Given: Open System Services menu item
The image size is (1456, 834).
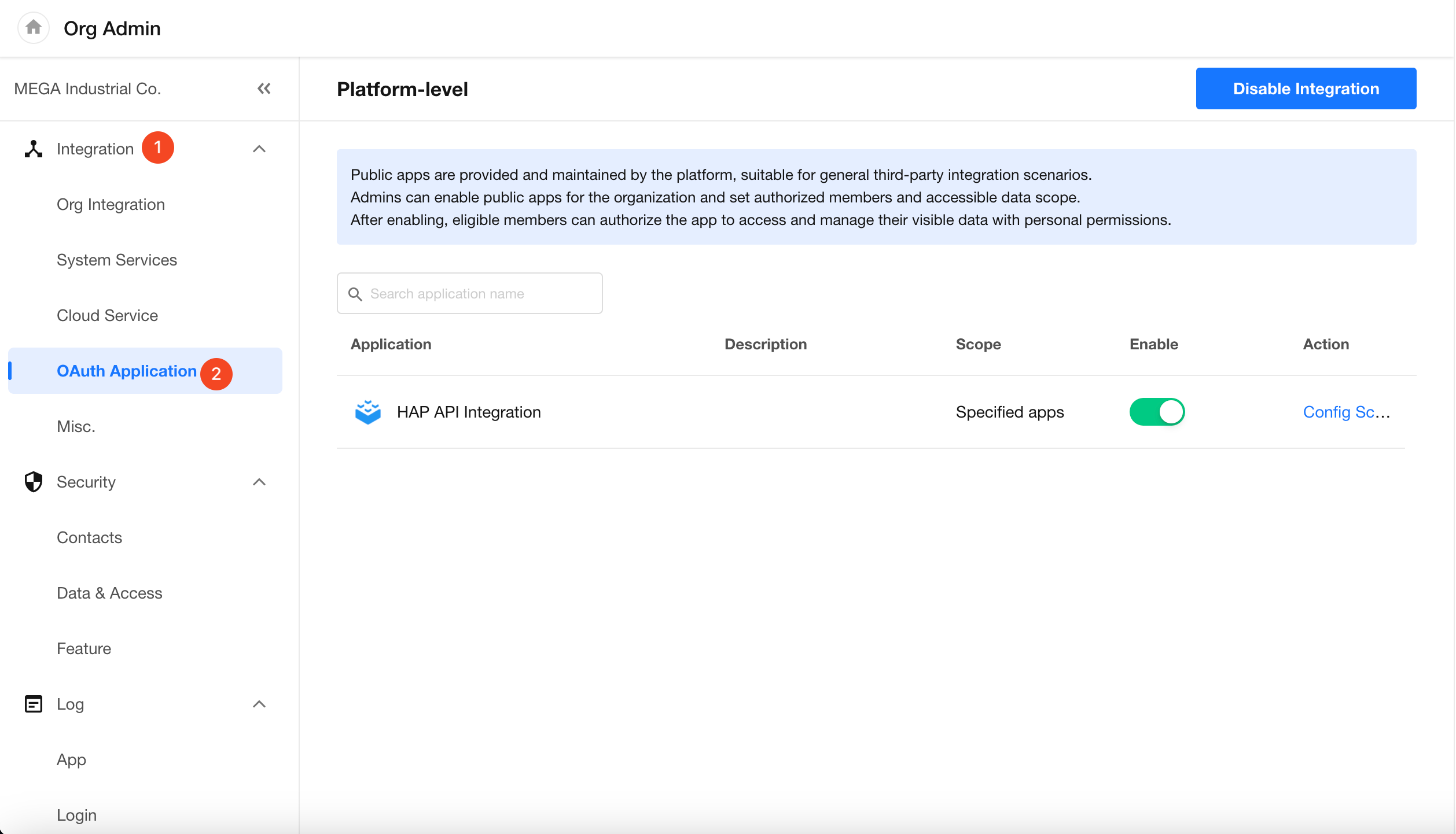Looking at the screenshot, I should pos(145,260).
